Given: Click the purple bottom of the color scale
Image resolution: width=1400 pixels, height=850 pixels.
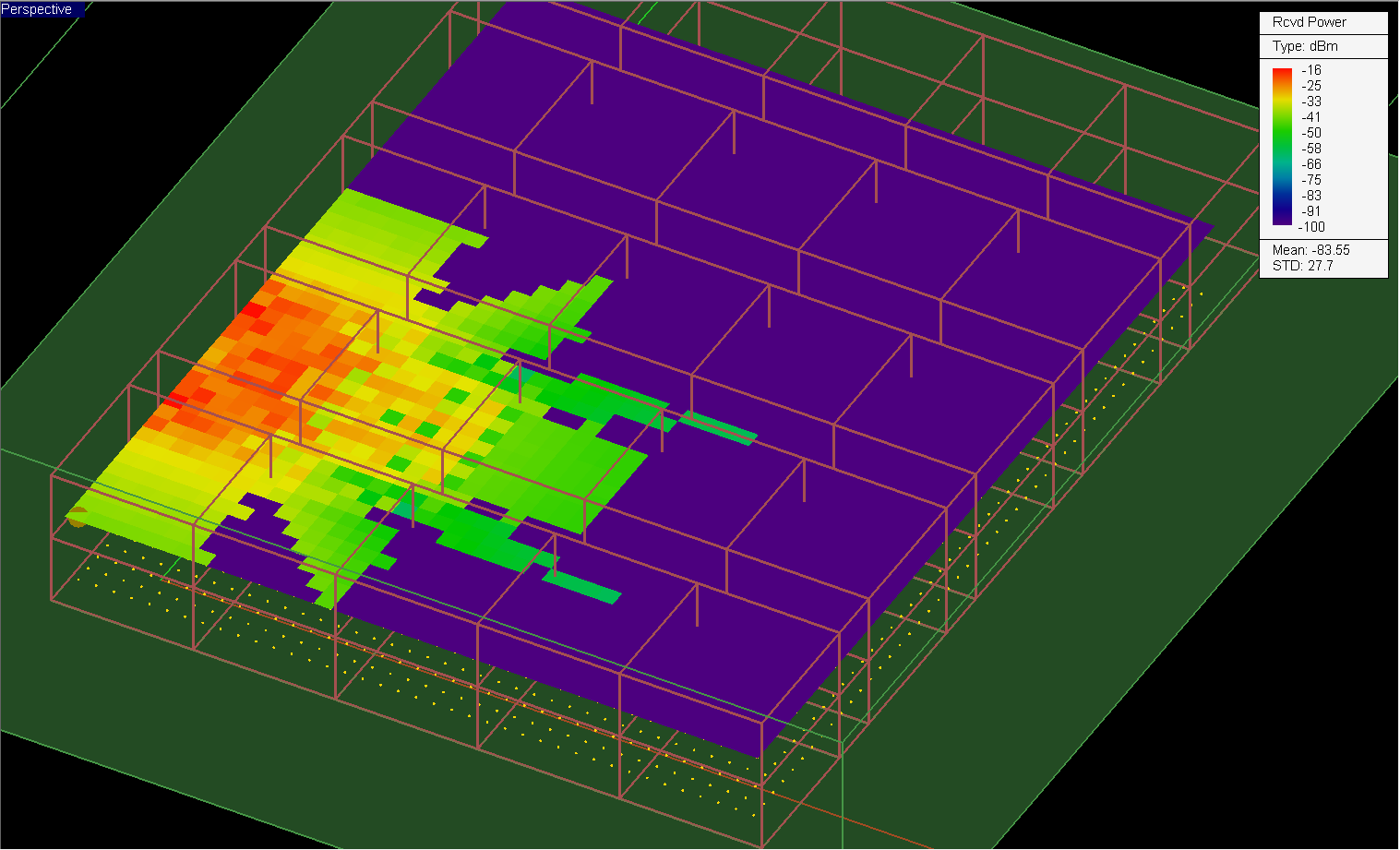Looking at the screenshot, I should [x=1282, y=218].
